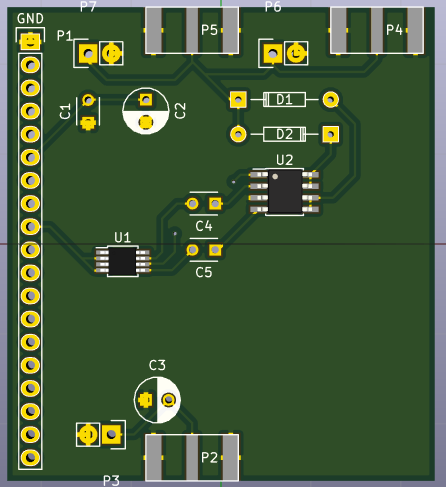Click the C2 electrolytic capacitor
The height and width of the screenshot is (487, 446).
click(x=146, y=111)
